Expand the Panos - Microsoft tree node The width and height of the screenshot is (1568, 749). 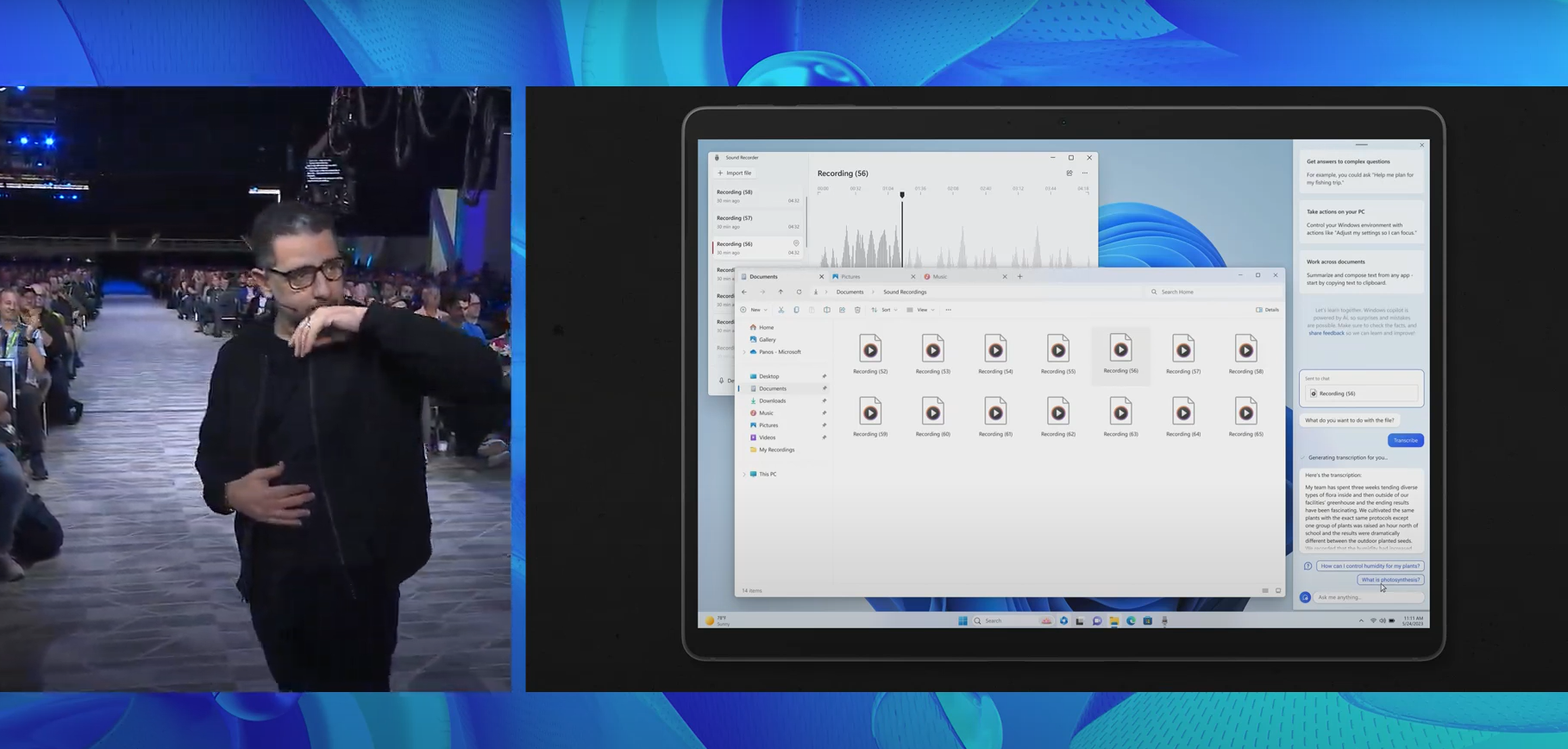(744, 352)
